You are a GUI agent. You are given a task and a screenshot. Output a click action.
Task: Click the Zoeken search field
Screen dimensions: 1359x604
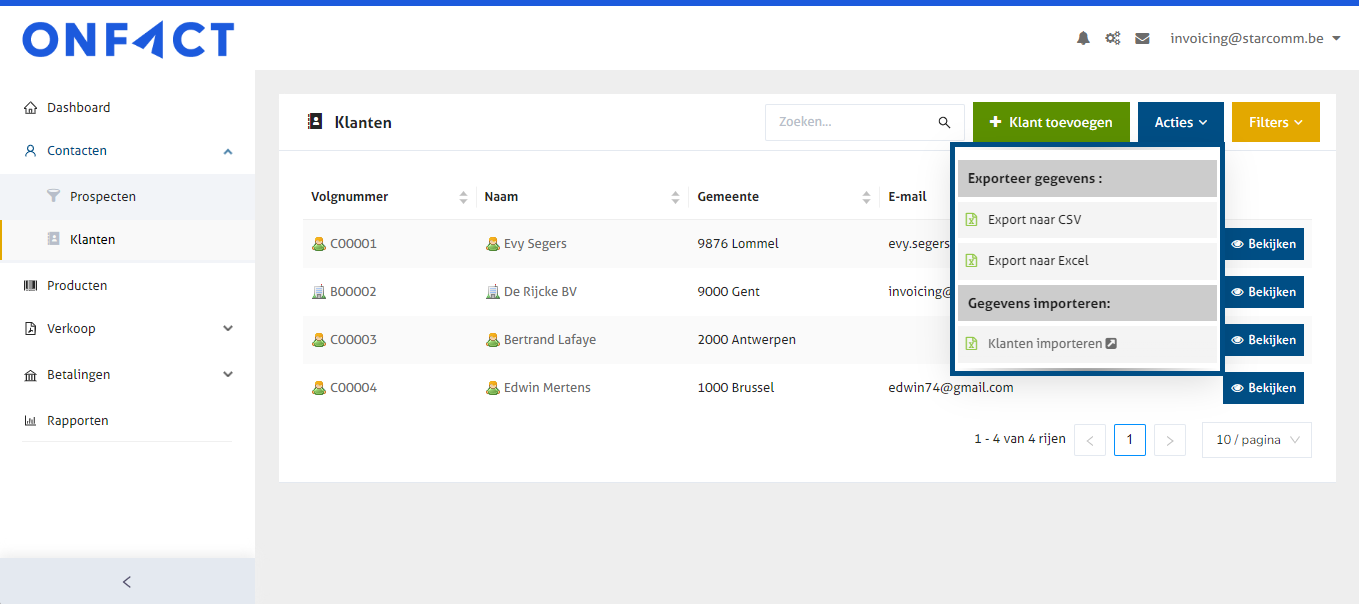pos(850,122)
